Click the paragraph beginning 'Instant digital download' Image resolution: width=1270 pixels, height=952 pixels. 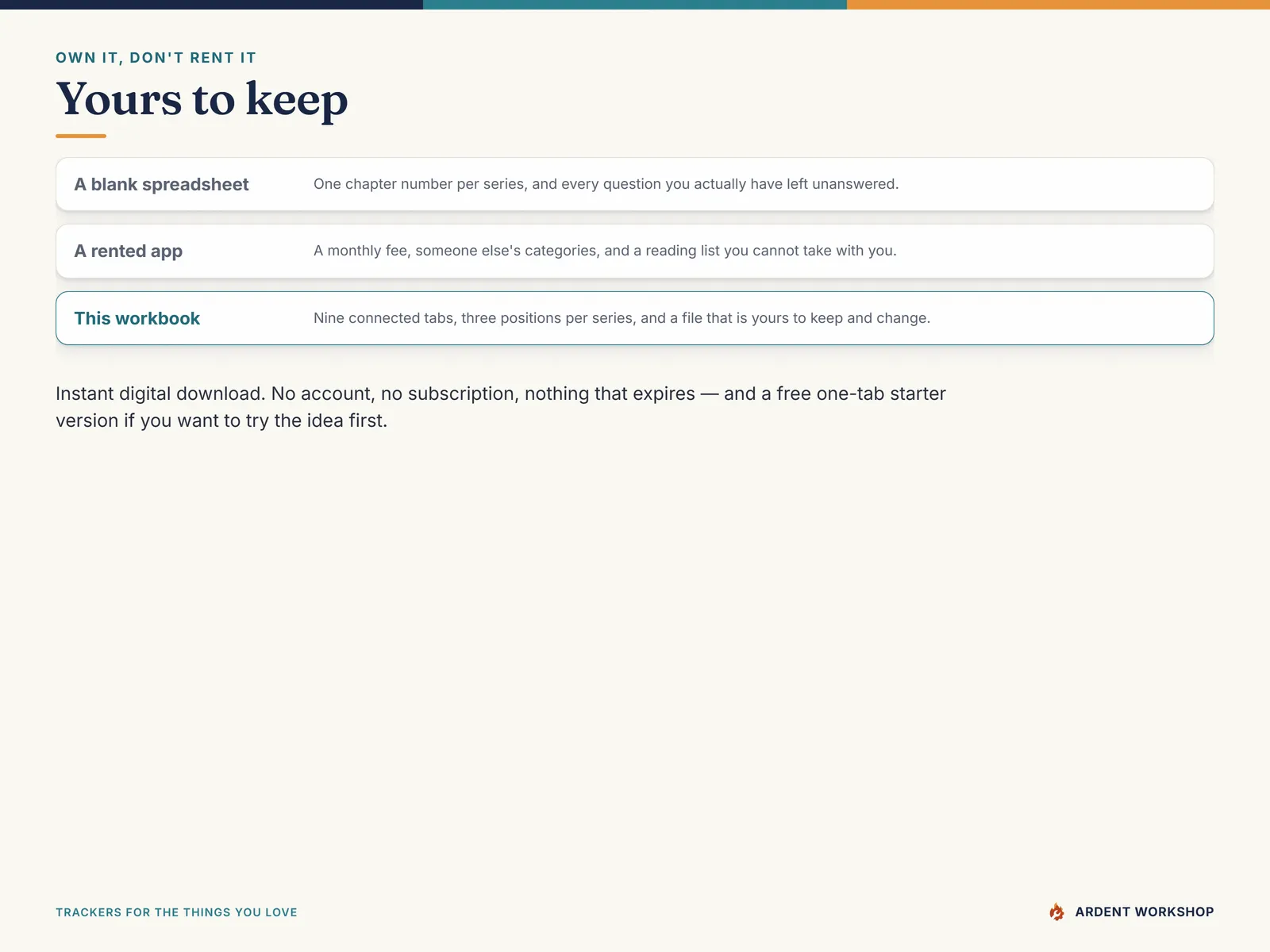click(501, 407)
